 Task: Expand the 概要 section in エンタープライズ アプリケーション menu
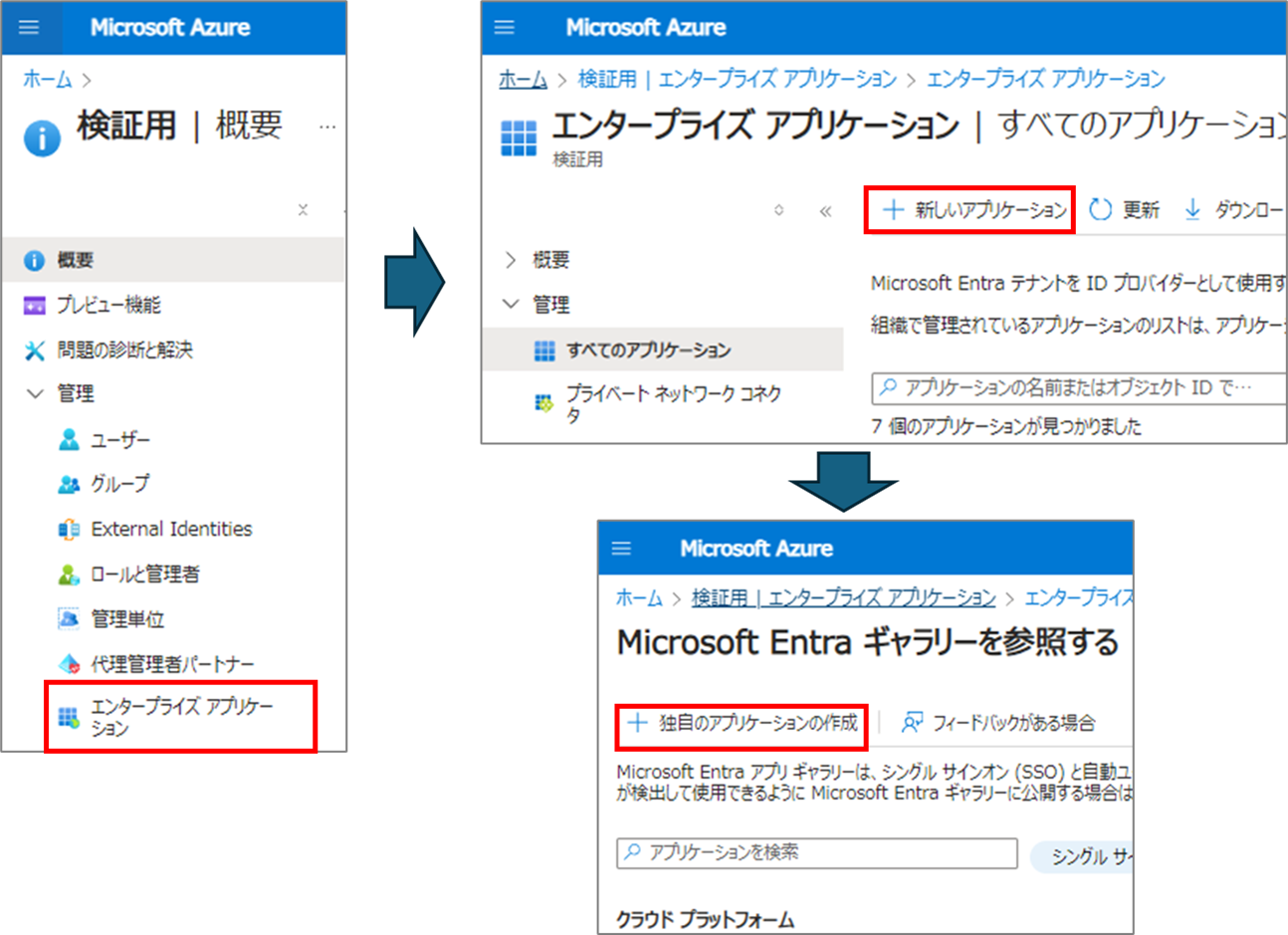(511, 260)
